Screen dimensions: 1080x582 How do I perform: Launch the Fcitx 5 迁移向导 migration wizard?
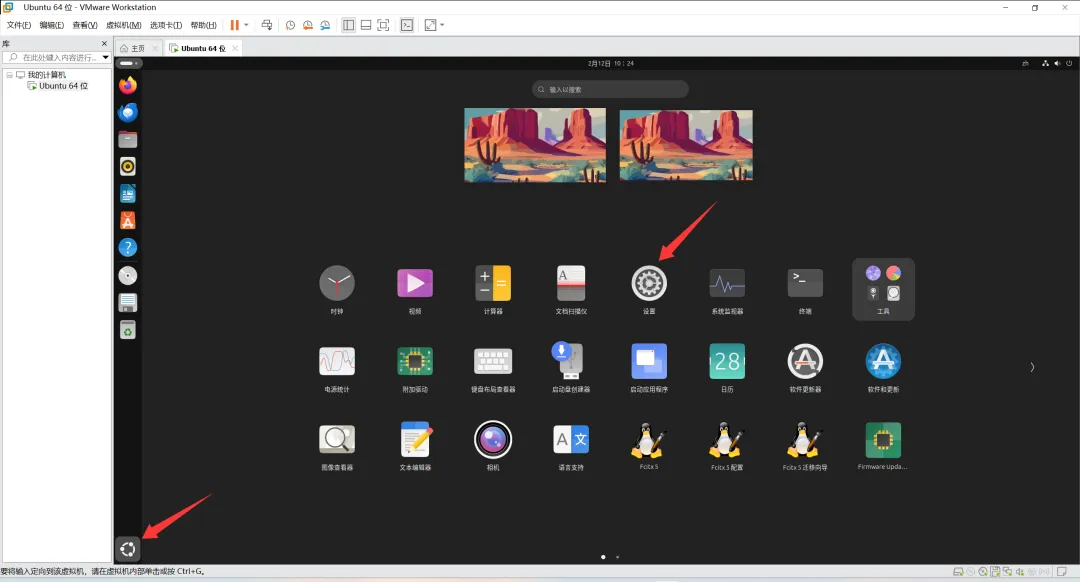click(x=803, y=440)
